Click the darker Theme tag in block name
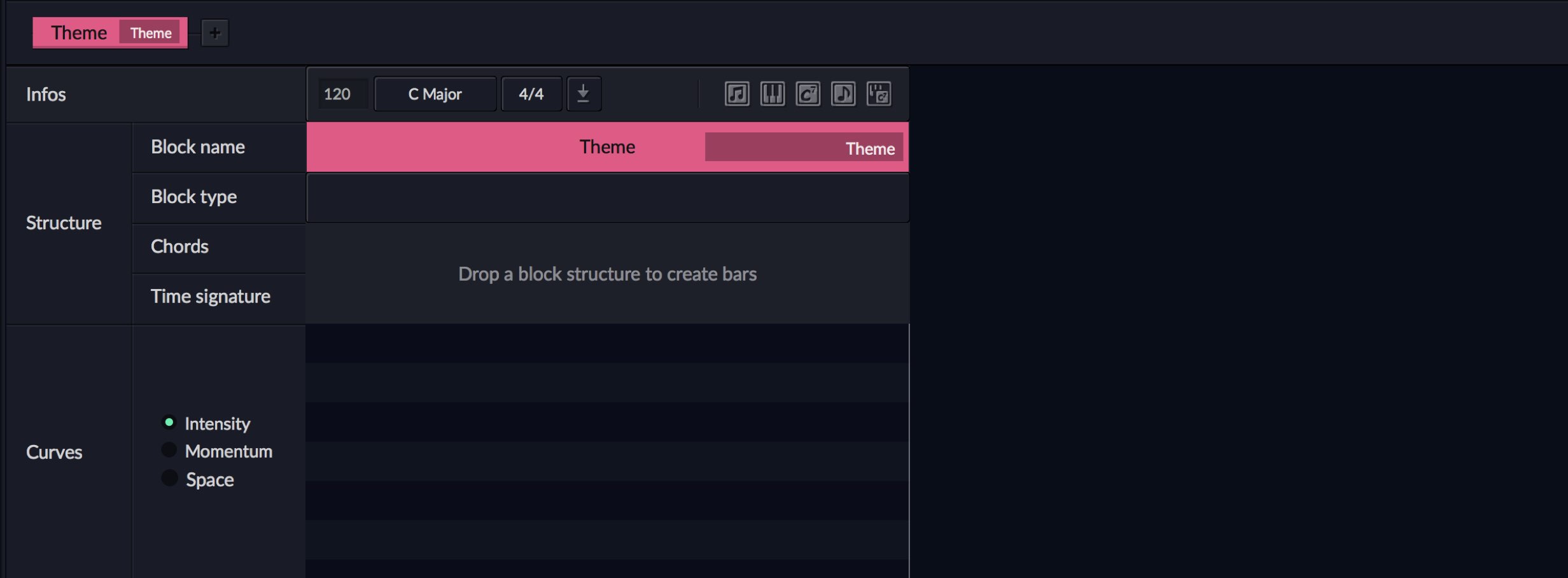This screenshot has width=1568, height=578. 804,148
